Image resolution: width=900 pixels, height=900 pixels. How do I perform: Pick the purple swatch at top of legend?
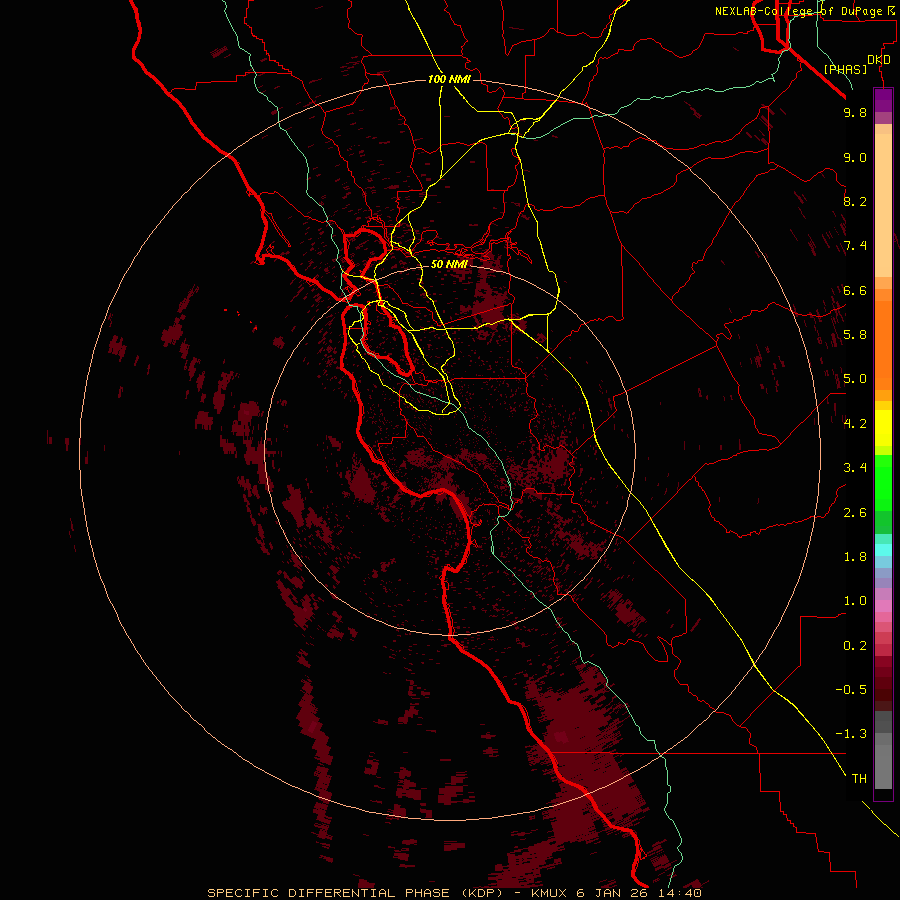pos(883,100)
